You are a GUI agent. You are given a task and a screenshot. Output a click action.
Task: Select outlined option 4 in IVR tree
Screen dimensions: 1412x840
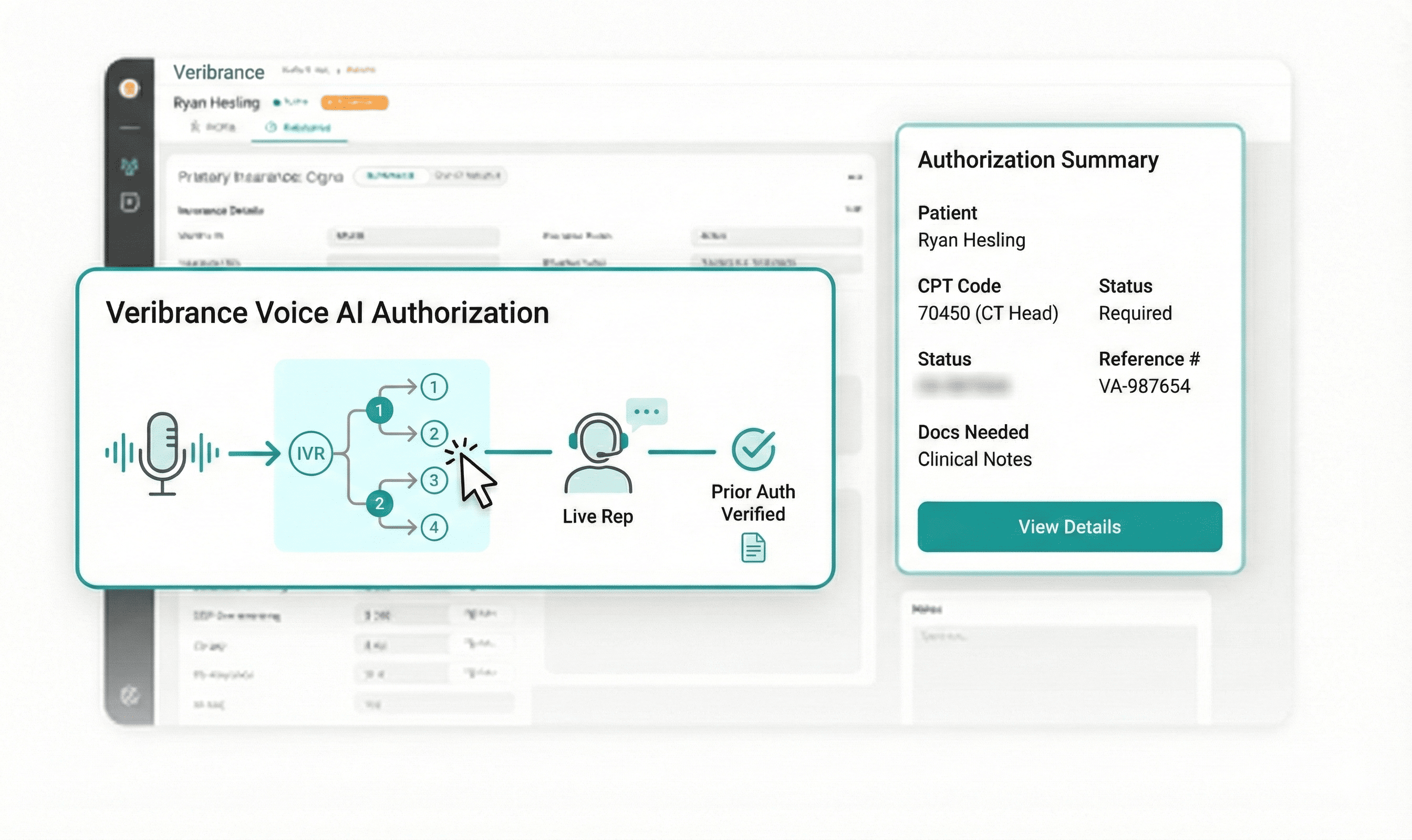tap(434, 528)
